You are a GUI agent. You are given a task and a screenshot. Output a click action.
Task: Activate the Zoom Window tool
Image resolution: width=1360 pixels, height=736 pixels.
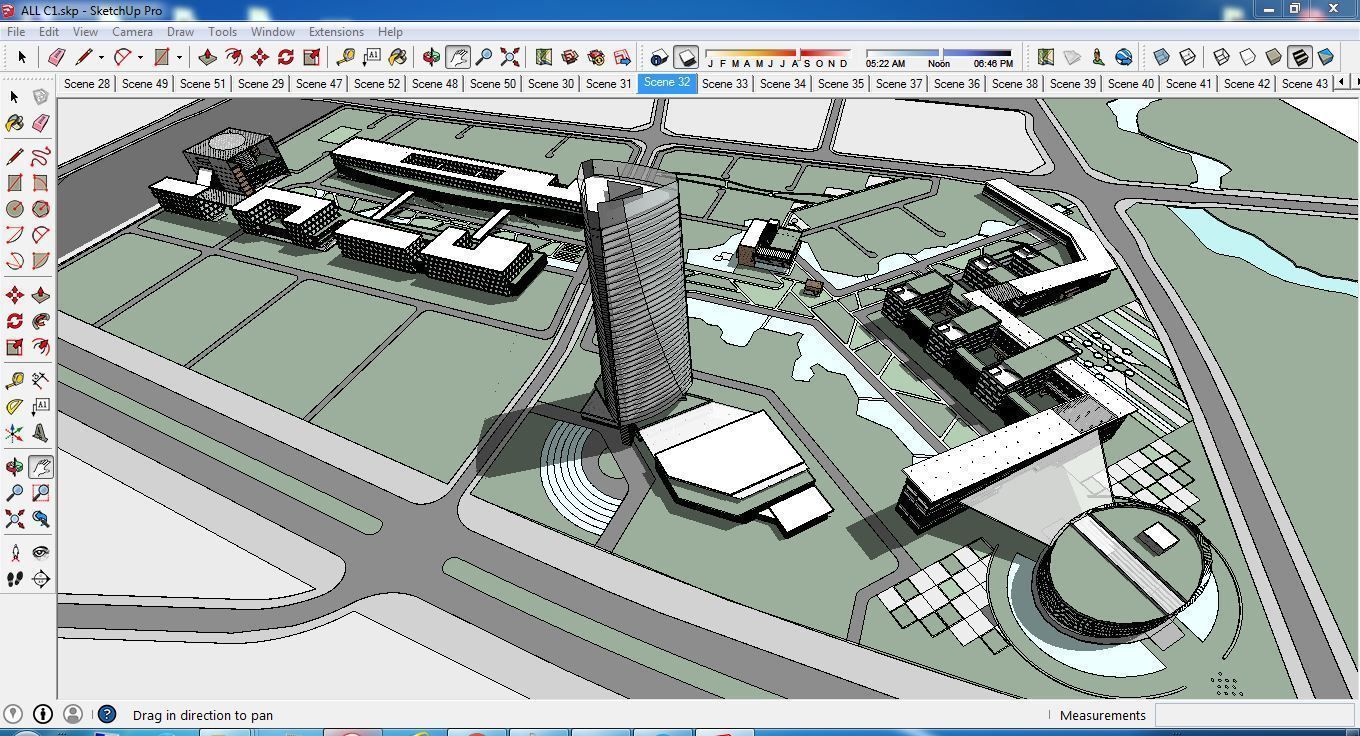[x=41, y=493]
